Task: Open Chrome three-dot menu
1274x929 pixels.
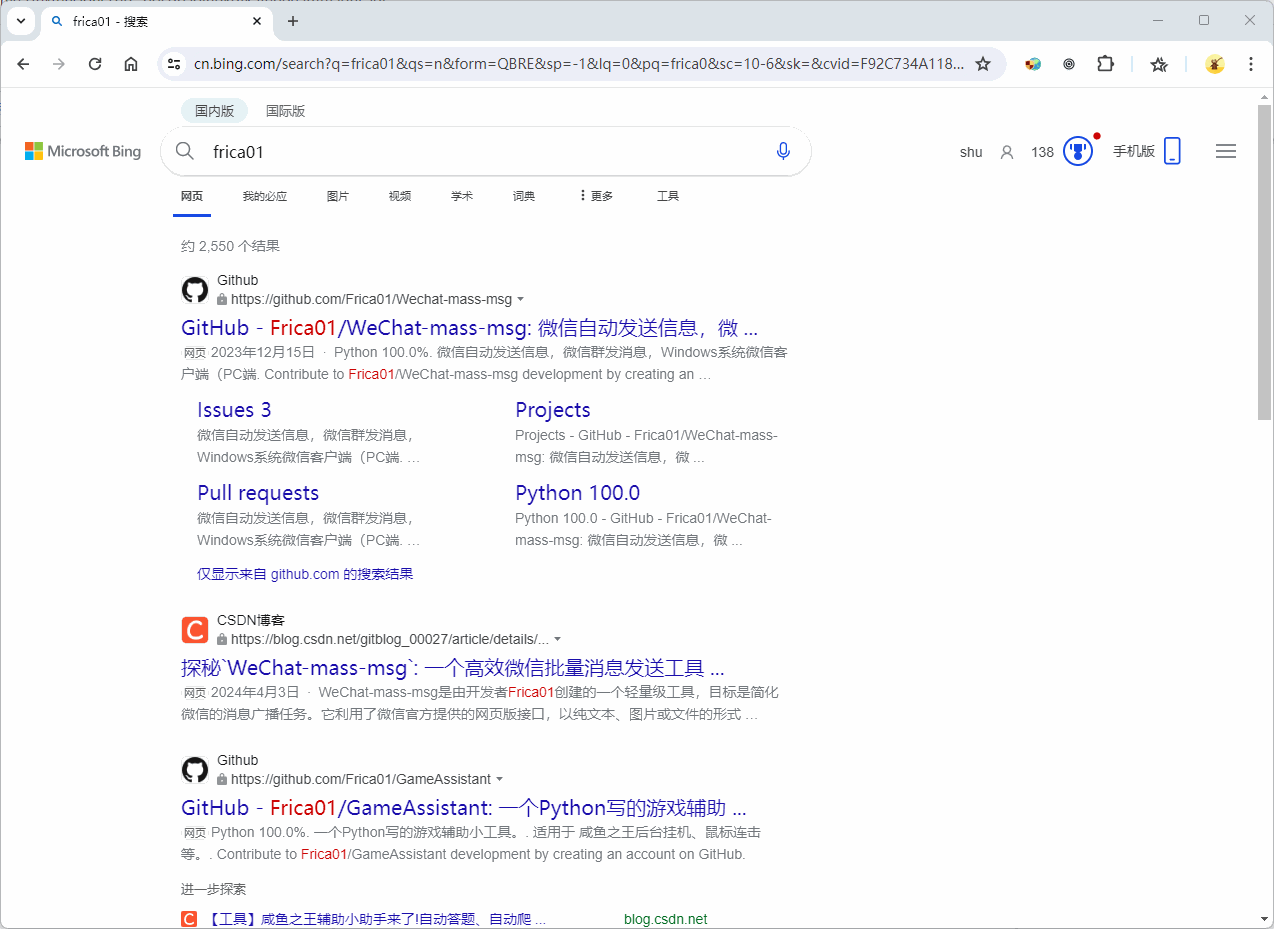Action: 1251,64
